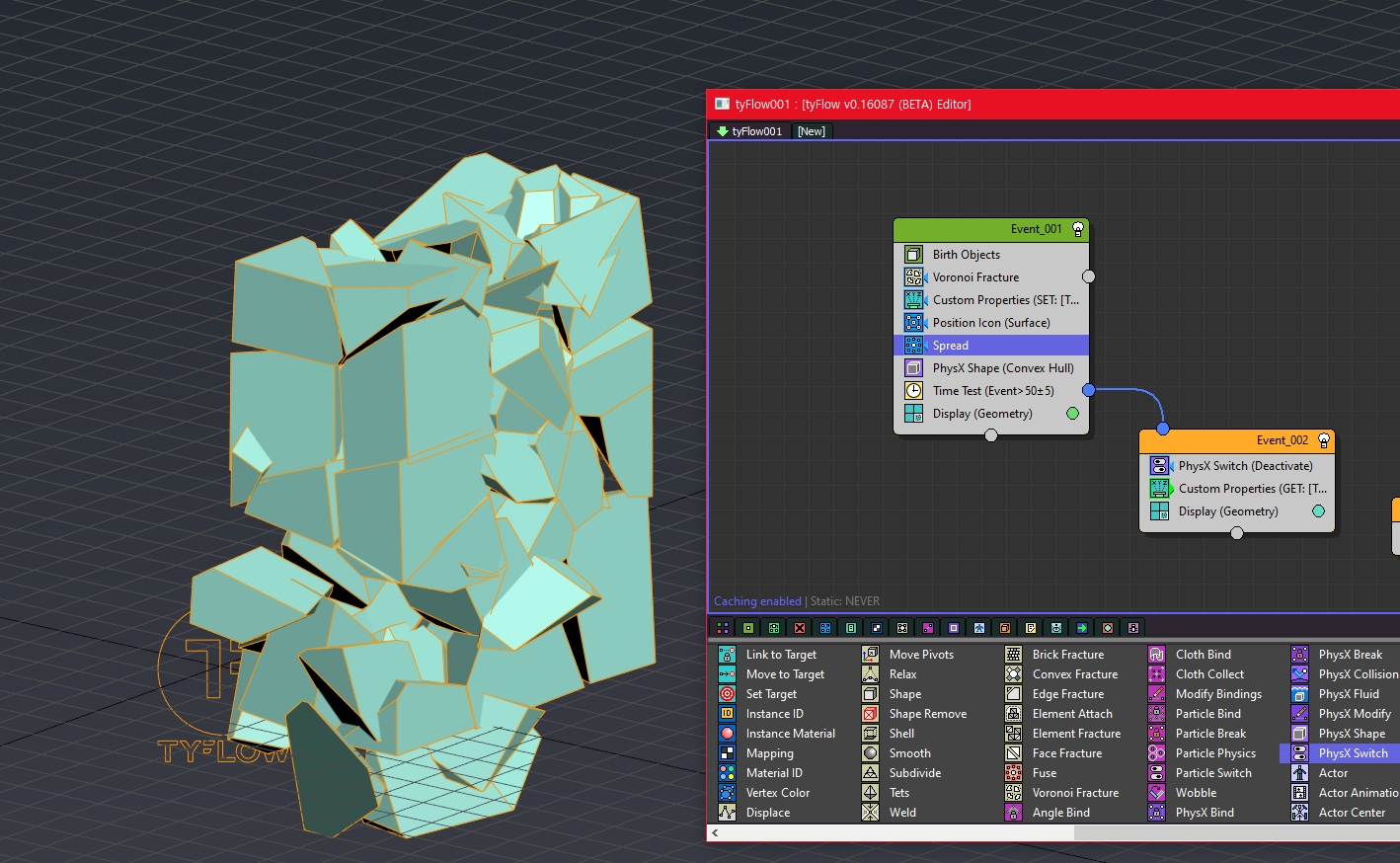Screen dimensions: 1400x863
Task: Open the [New] flow tab
Action: point(812,131)
